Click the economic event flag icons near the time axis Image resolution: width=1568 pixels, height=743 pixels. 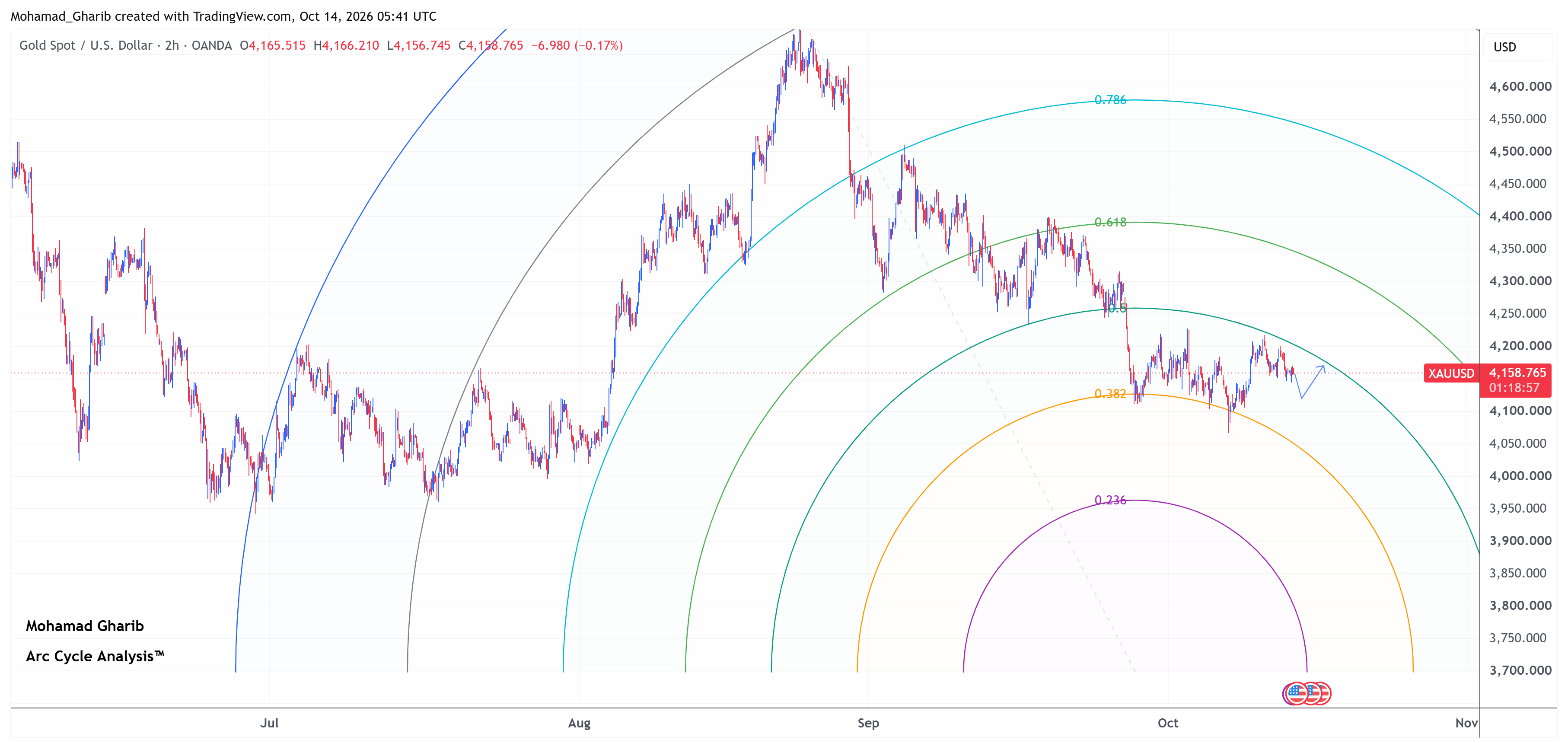click(x=1307, y=693)
